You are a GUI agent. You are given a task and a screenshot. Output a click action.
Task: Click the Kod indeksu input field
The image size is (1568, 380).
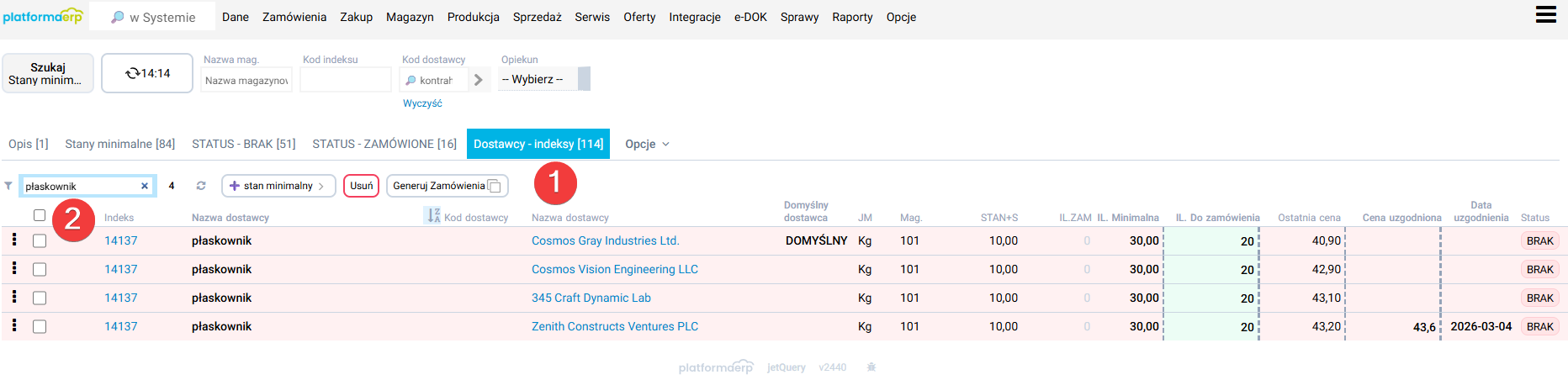click(346, 80)
